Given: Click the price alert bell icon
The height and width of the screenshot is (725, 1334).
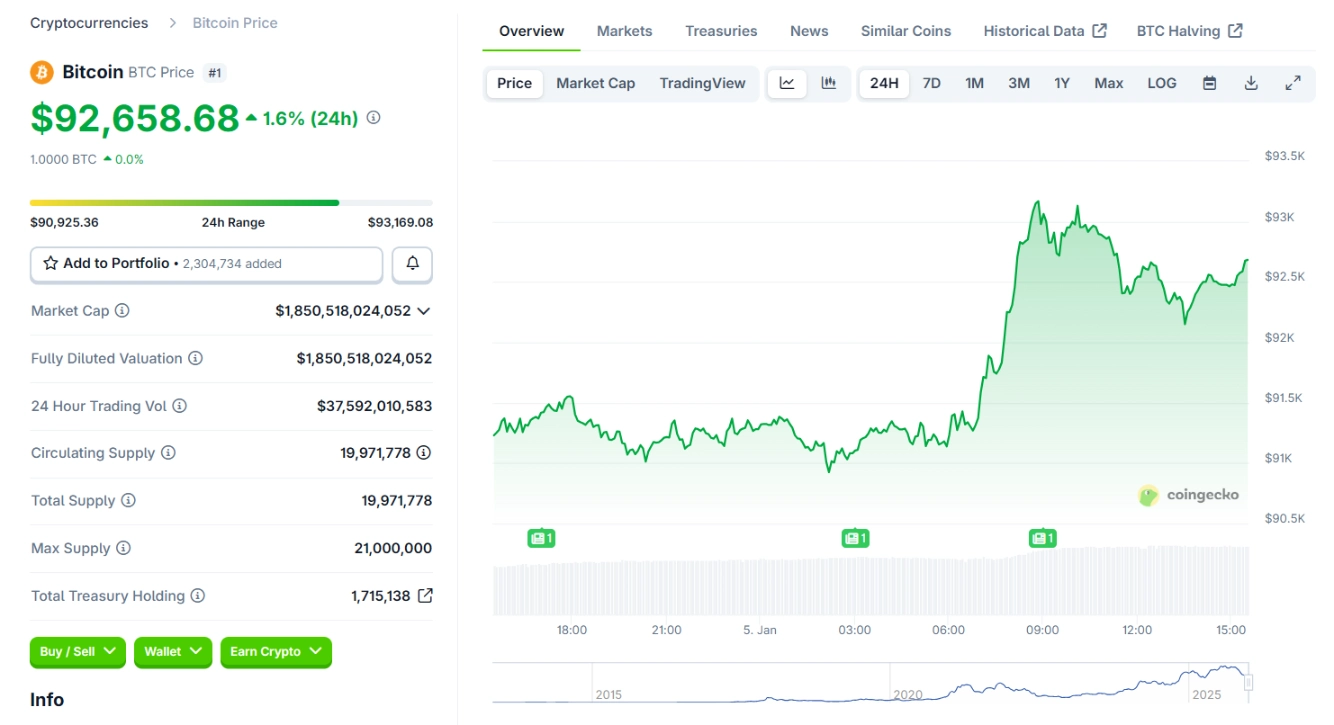Looking at the screenshot, I should [x=411, y=263].
